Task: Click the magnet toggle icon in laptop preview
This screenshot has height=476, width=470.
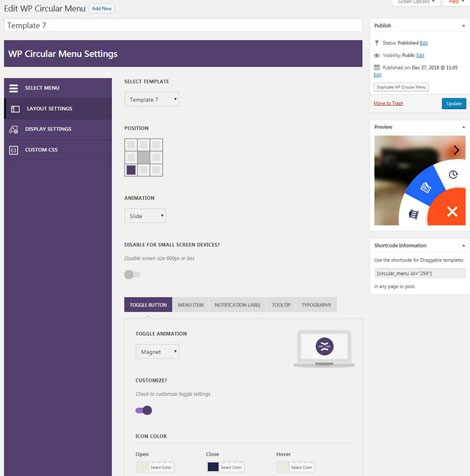Action: (x=324, y=346)
